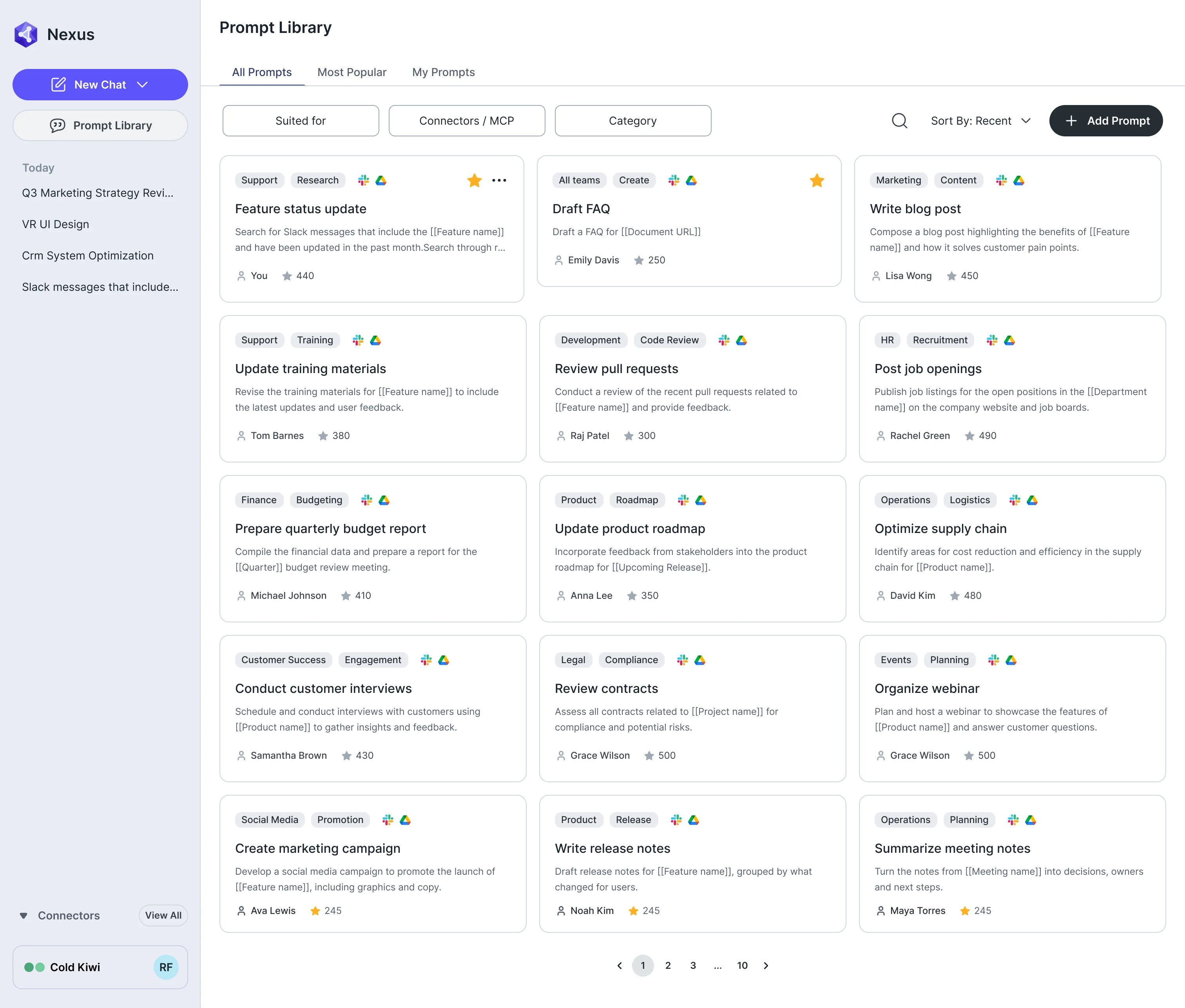
Task: Switch to the Most Popular tab
Action: 352,73
